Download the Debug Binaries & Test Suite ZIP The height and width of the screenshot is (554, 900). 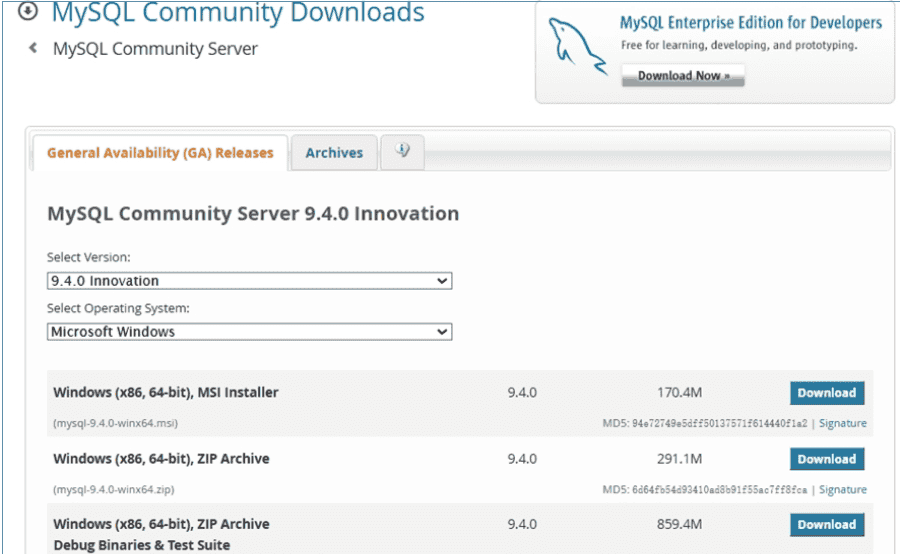[827, 525]
